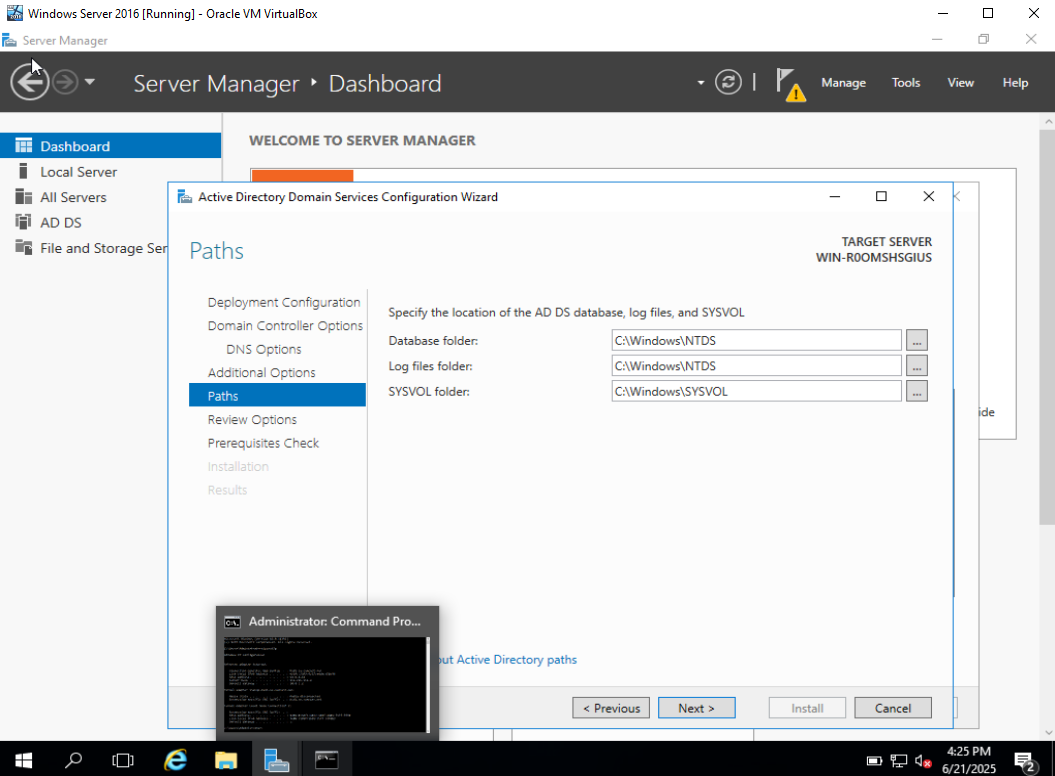The height and width of the screenshot is (776, 1055).
Task: Open the notifications flag with warning
Action: tap(790, 83)
